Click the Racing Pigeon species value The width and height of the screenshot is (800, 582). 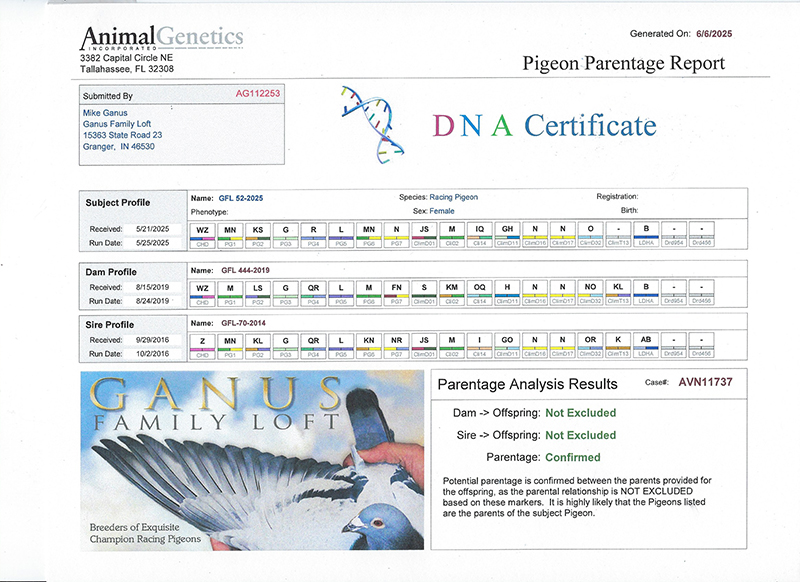[457, 198]
